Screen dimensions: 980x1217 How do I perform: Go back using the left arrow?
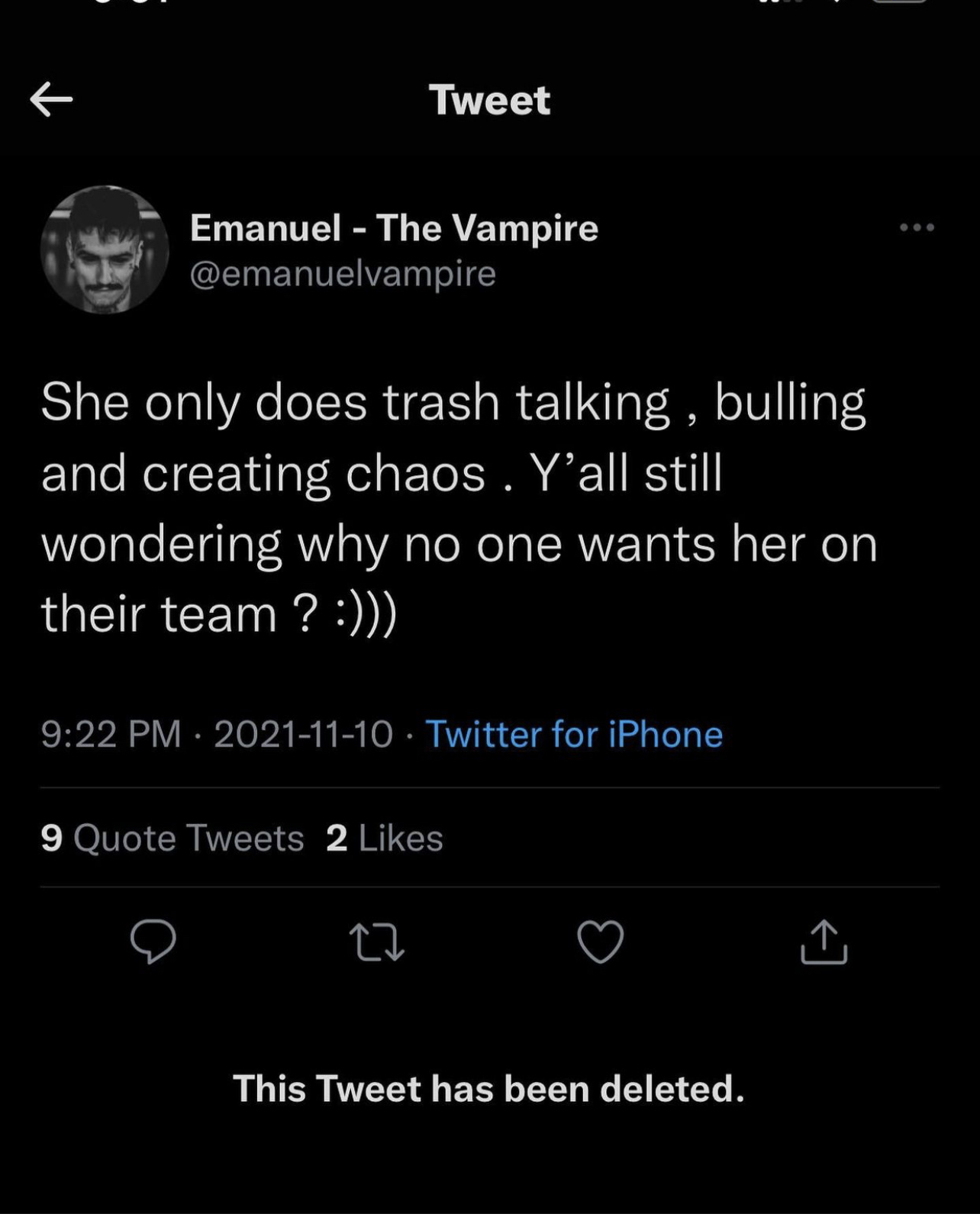(51, 100)
